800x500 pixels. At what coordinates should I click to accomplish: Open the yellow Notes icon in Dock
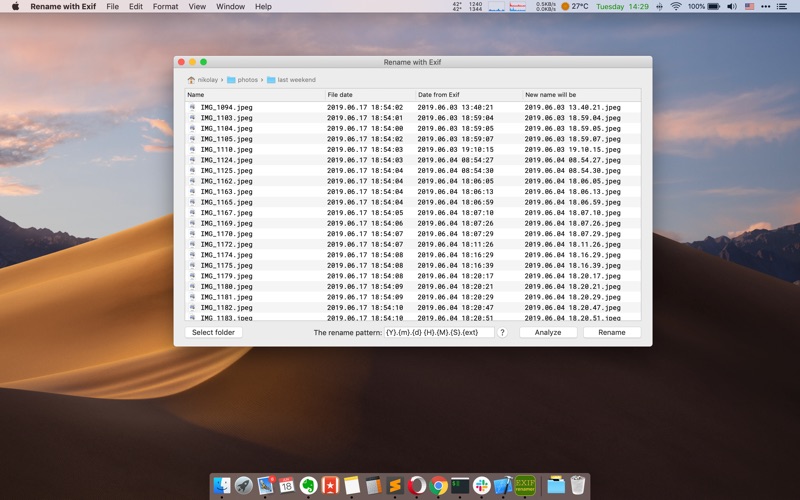point(352,485)
